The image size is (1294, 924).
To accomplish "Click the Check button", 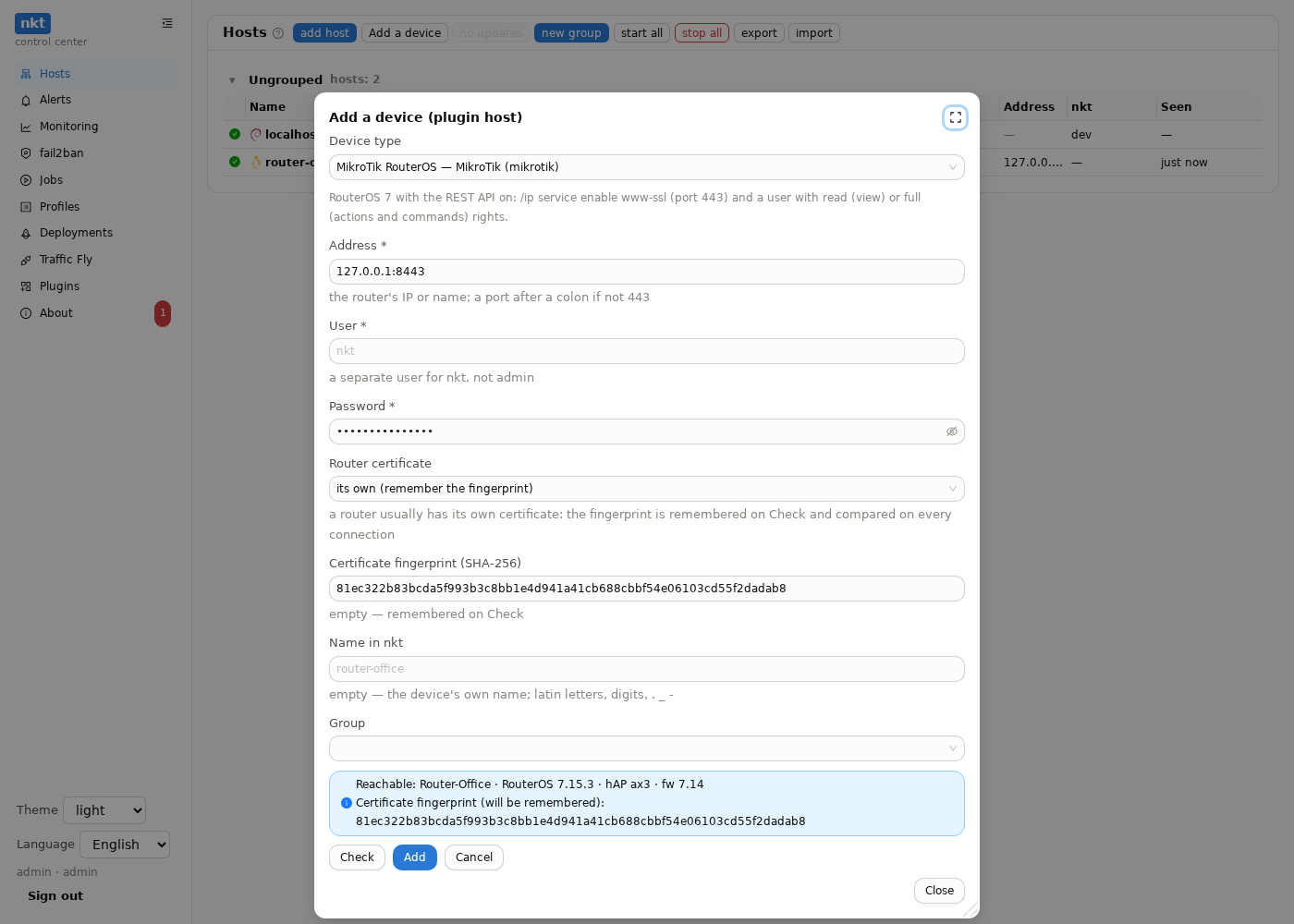I will pyautogui.click(x=357, y=857).
